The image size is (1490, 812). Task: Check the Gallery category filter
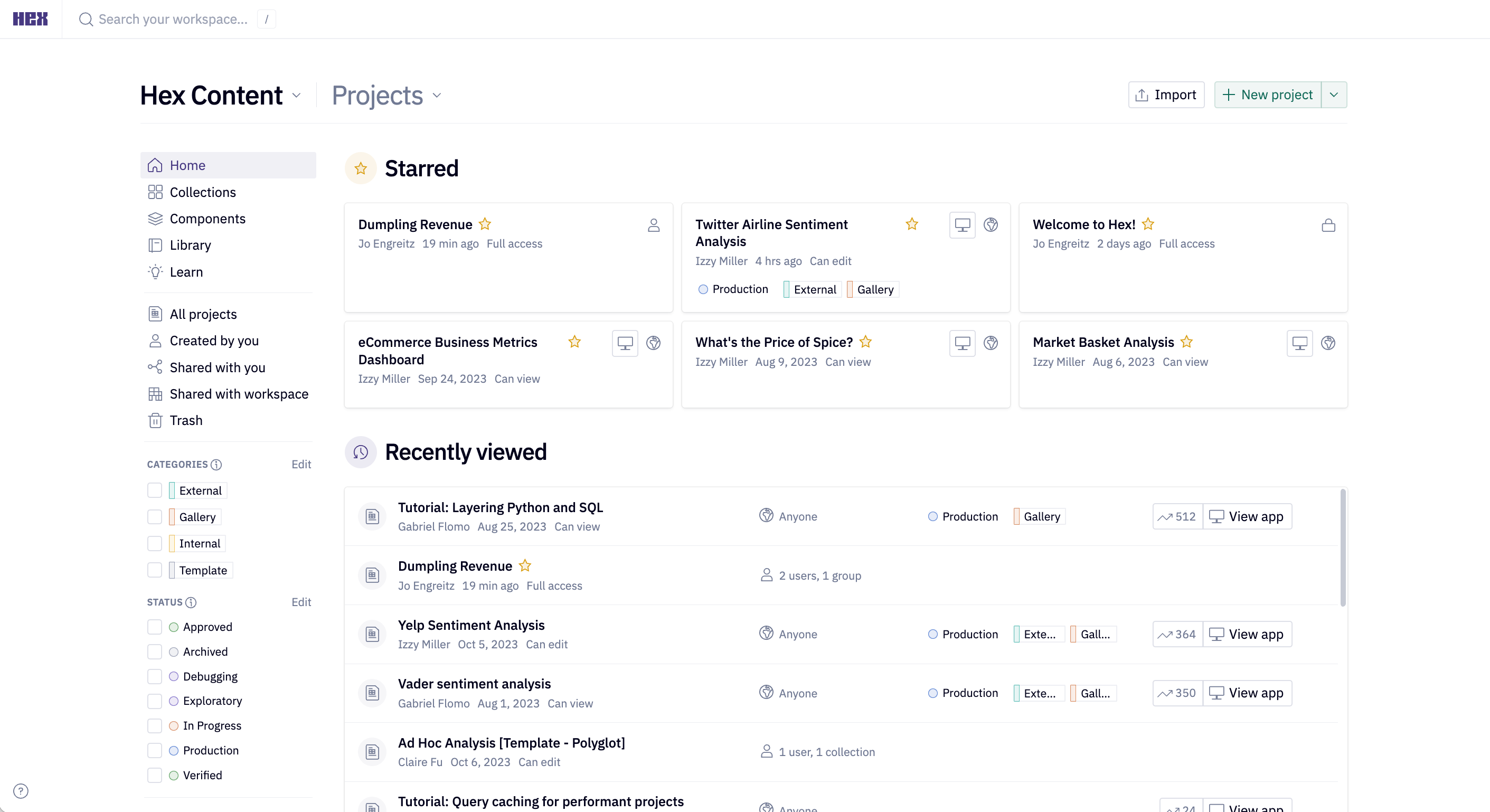pyautogui.click(x=154, y=516)
